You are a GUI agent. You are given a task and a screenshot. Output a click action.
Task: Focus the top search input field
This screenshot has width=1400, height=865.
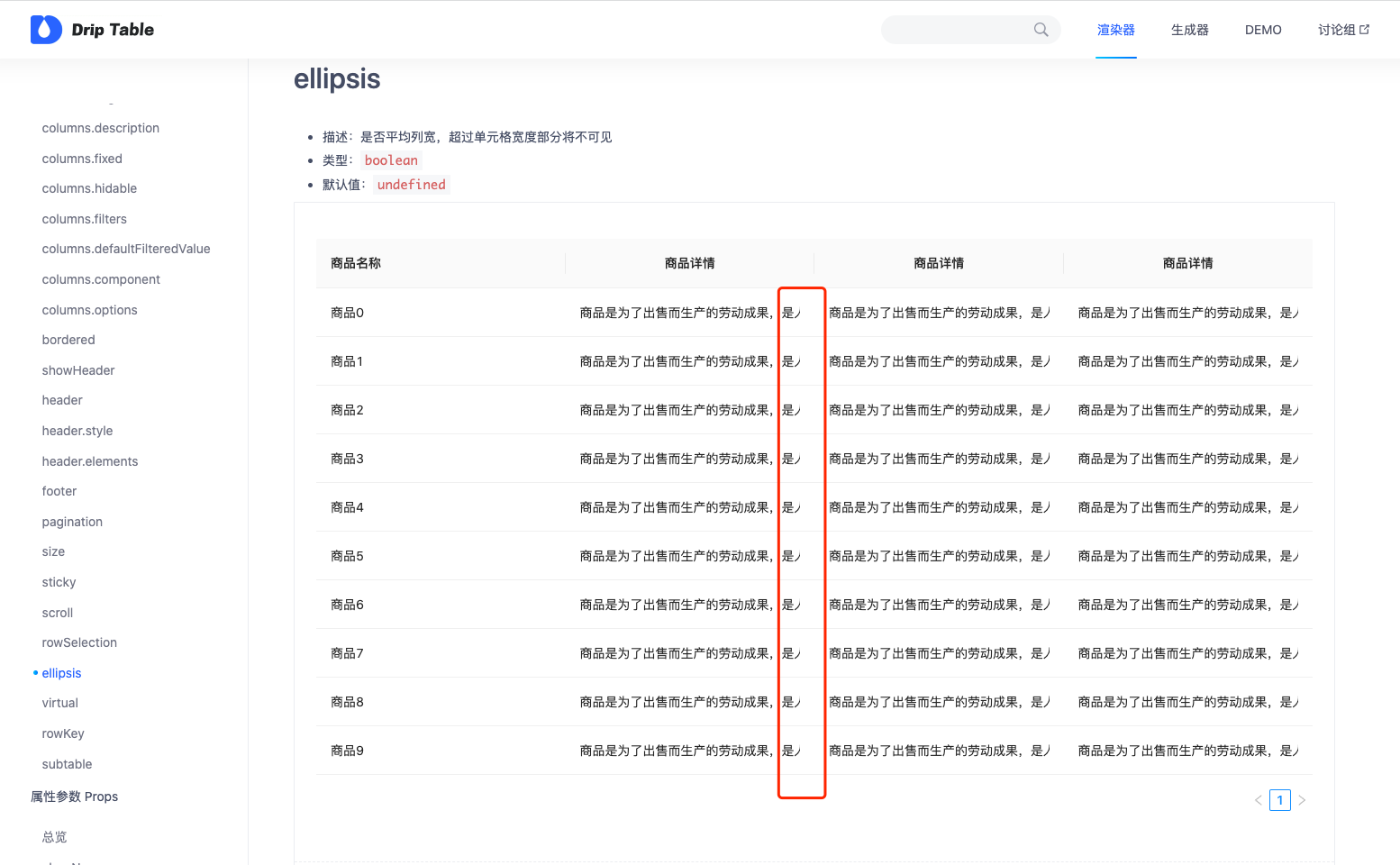970,30
